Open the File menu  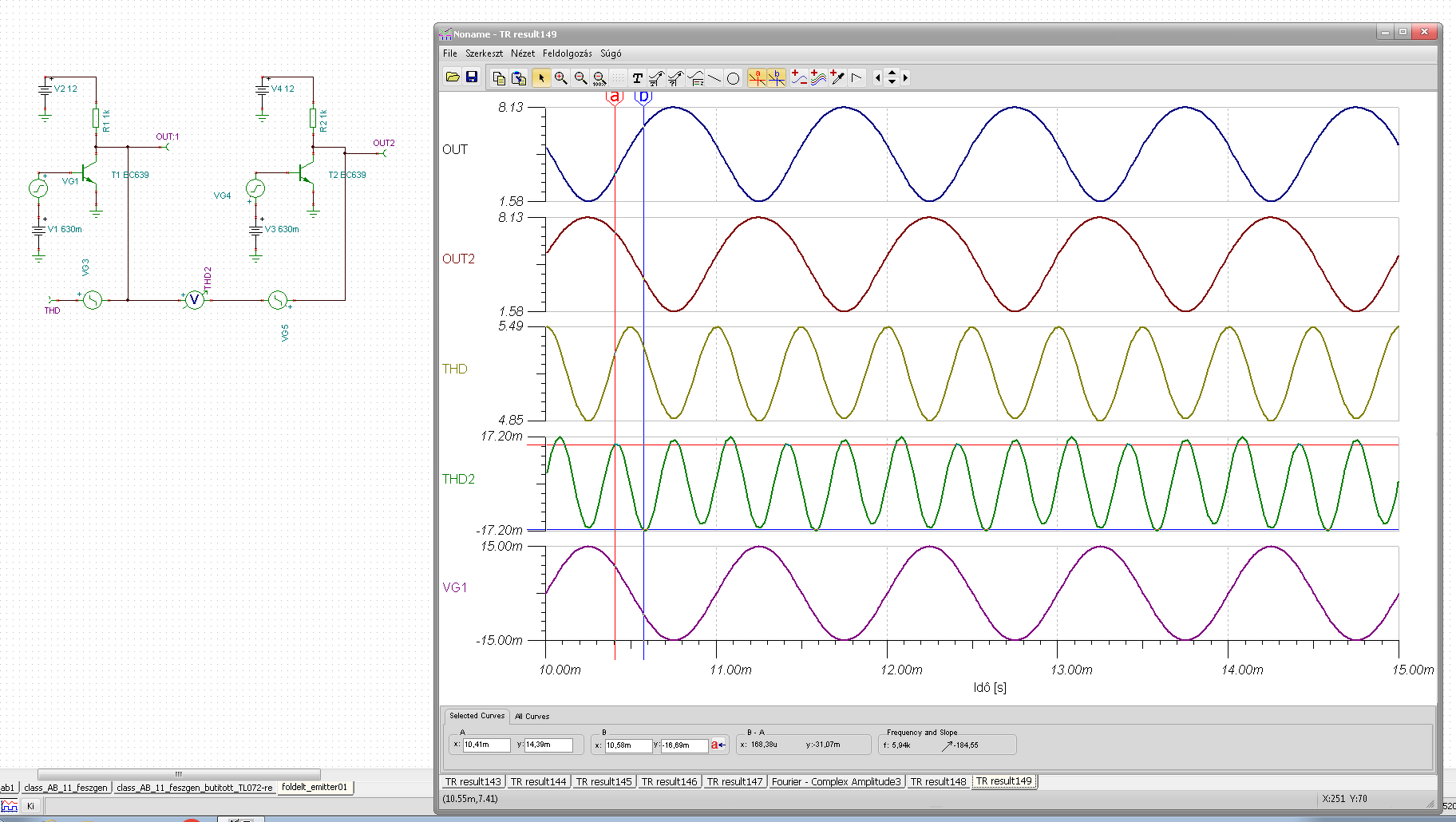[x=450, y=53]
